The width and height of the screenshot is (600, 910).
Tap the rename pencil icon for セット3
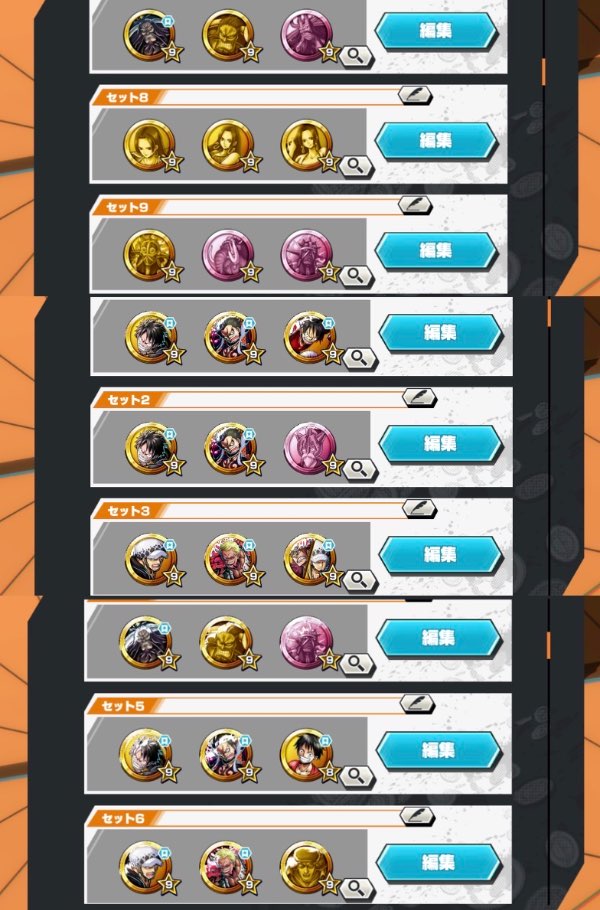coord(419,508)
